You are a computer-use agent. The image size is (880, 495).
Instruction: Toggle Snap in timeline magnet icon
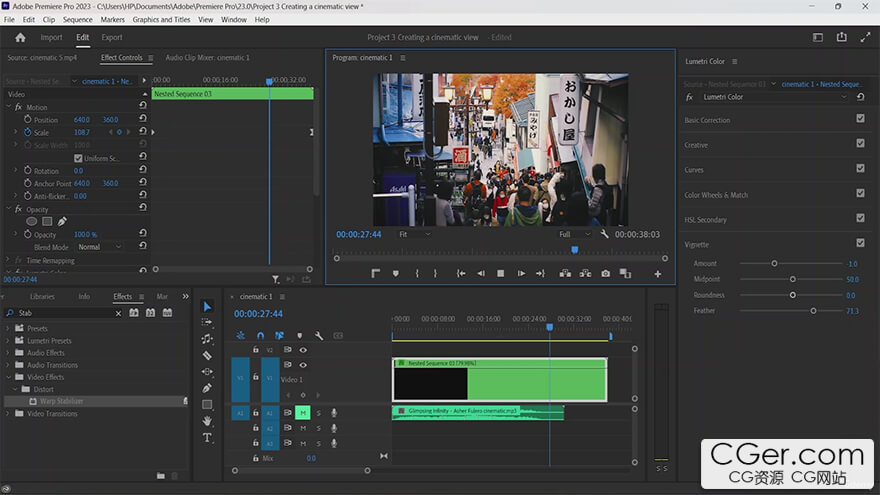(x=260, y=335)
